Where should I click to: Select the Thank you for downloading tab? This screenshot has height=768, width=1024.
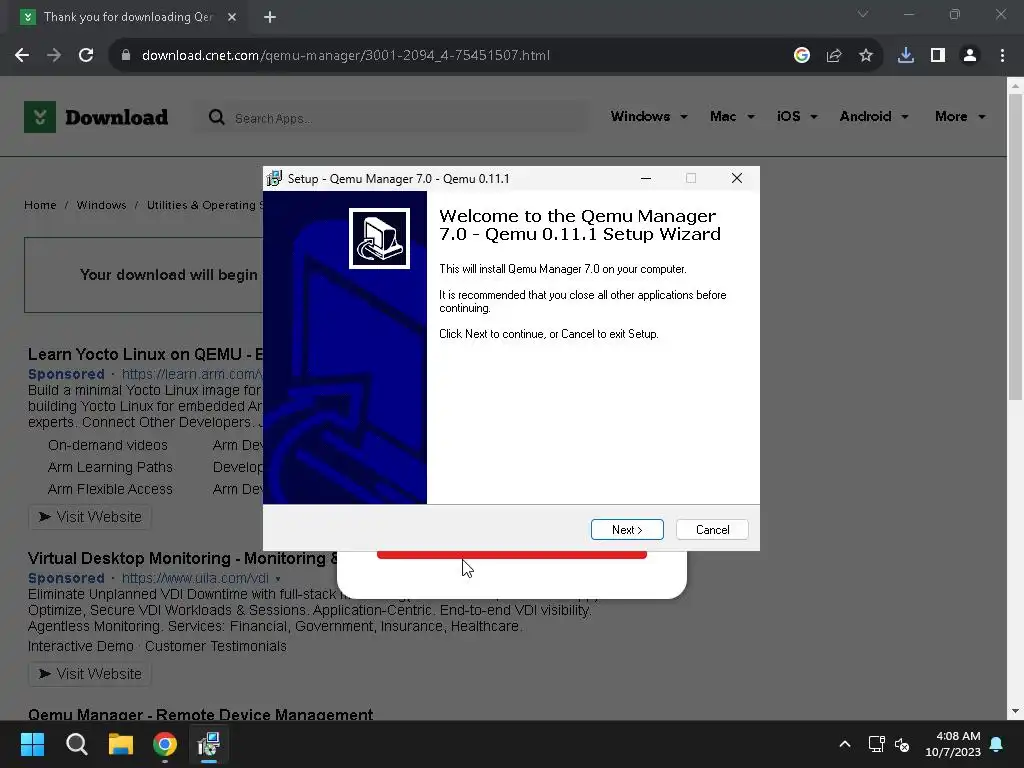point(128,17)
